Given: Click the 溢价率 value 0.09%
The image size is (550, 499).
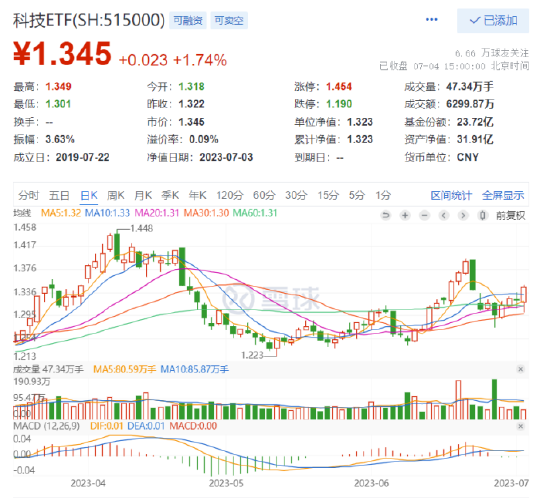Looking at the screenshot, I should point(204,139).
